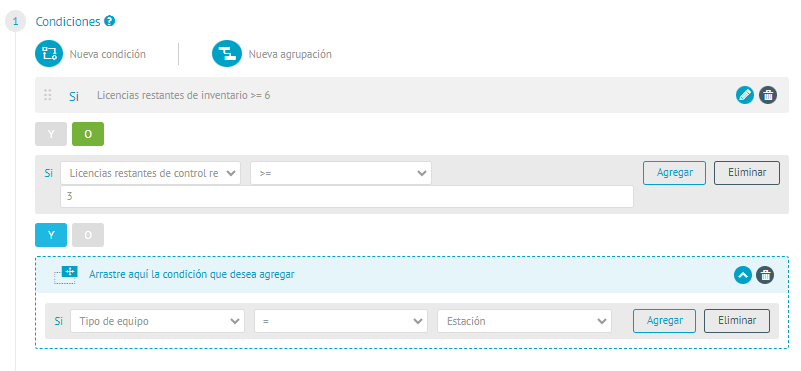
Task: Click the value input field containing 3
Action: click(x=347, y=196)
